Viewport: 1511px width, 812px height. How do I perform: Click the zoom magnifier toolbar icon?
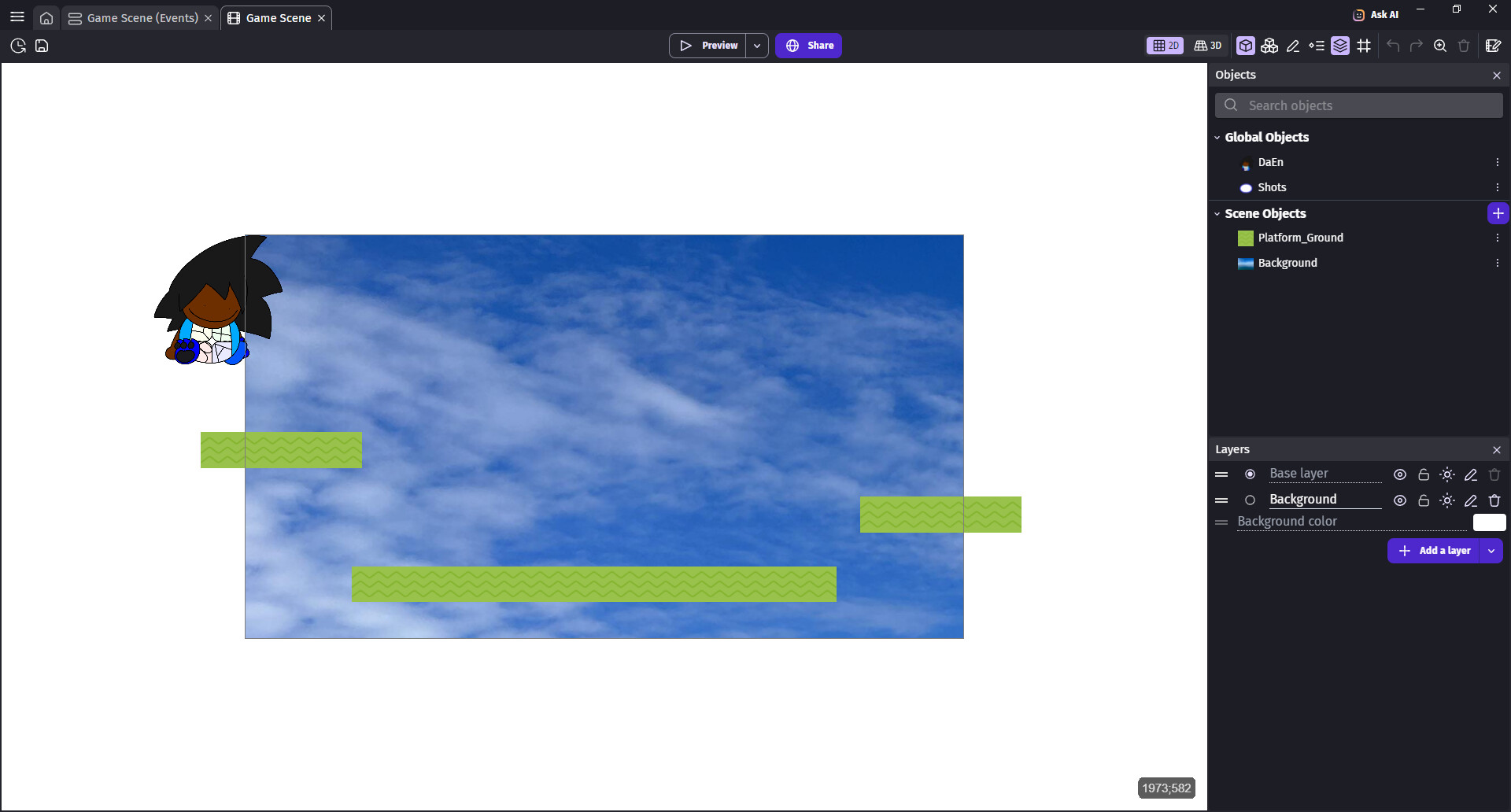(1439, 46)
